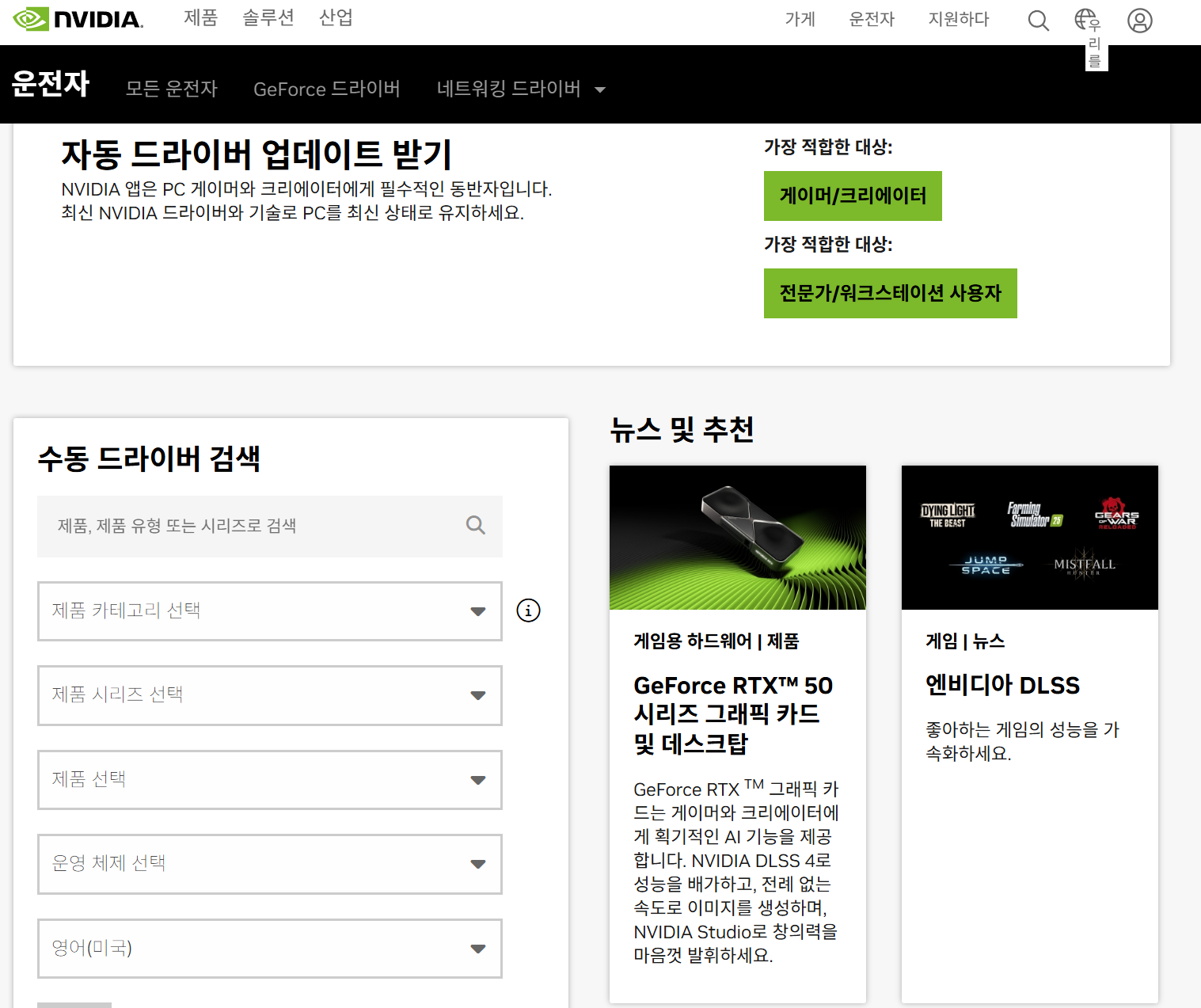The image size is (1201, 1008).
Task: Open the 제품 카테고리 선택 dropdown
Action: click(x=270, y=611)
